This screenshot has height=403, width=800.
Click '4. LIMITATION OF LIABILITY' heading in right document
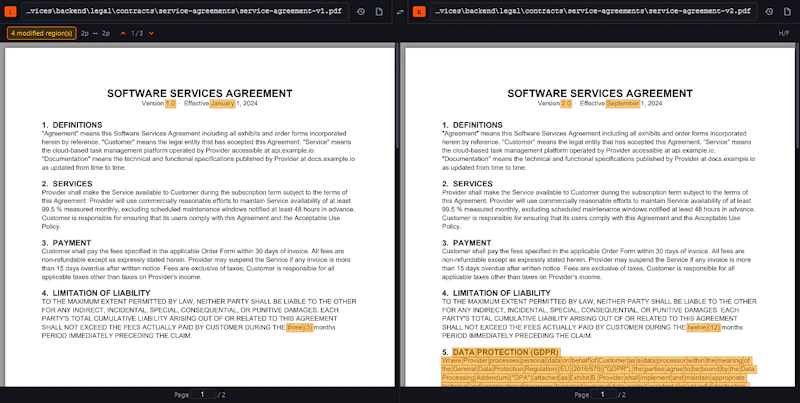point(496,293)
